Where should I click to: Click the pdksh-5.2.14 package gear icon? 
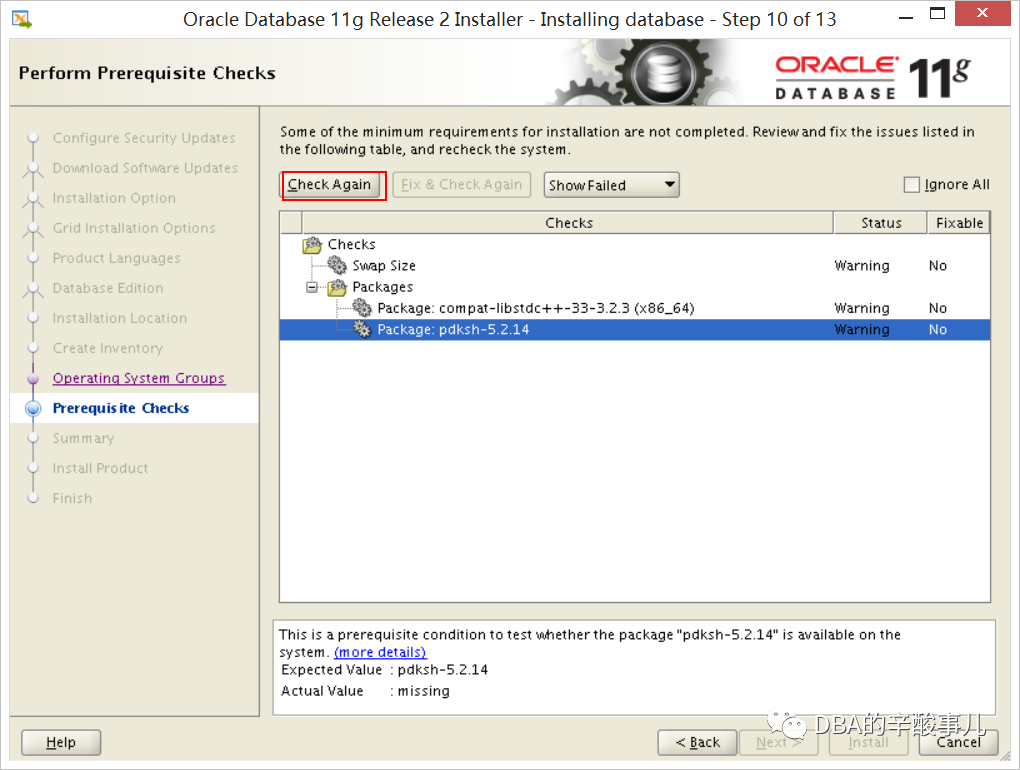(x=362, y=329)
